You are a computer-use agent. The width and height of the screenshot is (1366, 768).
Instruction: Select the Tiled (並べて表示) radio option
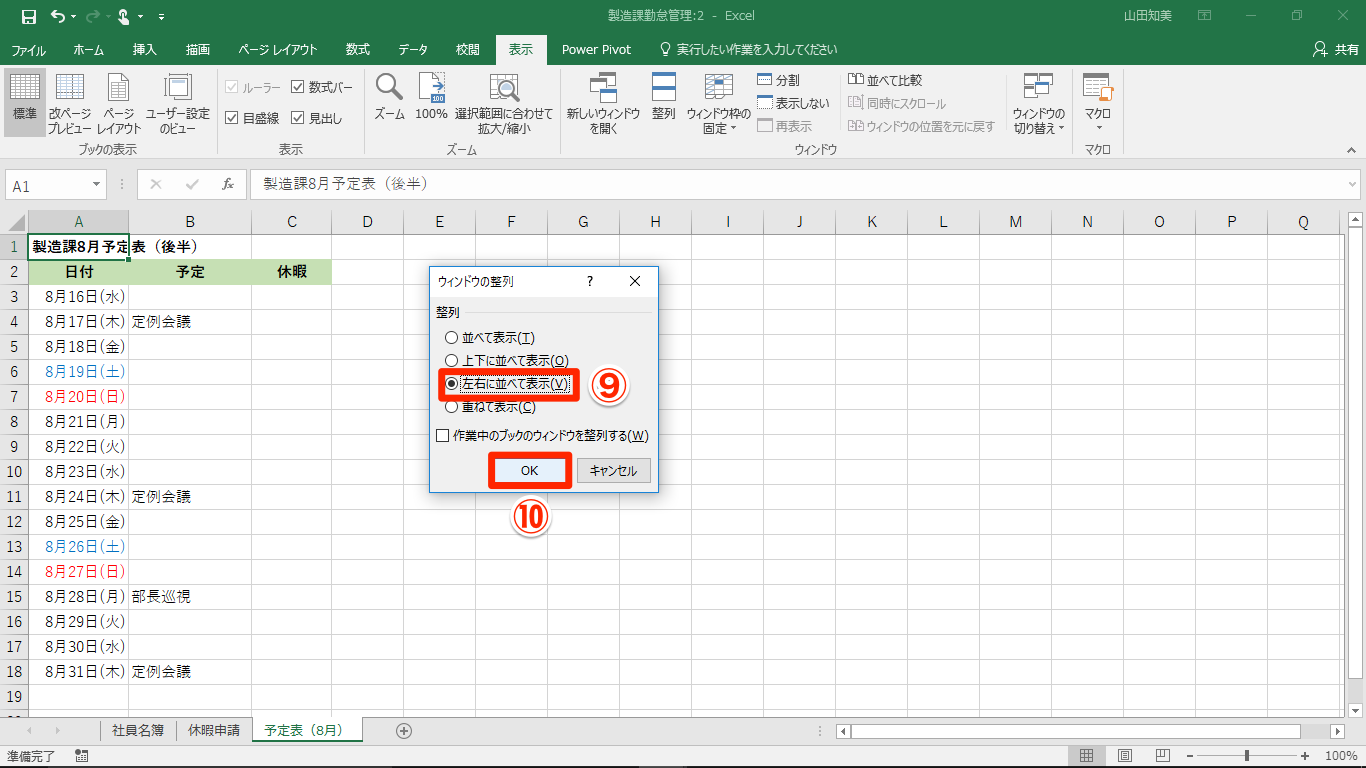click(x=452, y=338)
